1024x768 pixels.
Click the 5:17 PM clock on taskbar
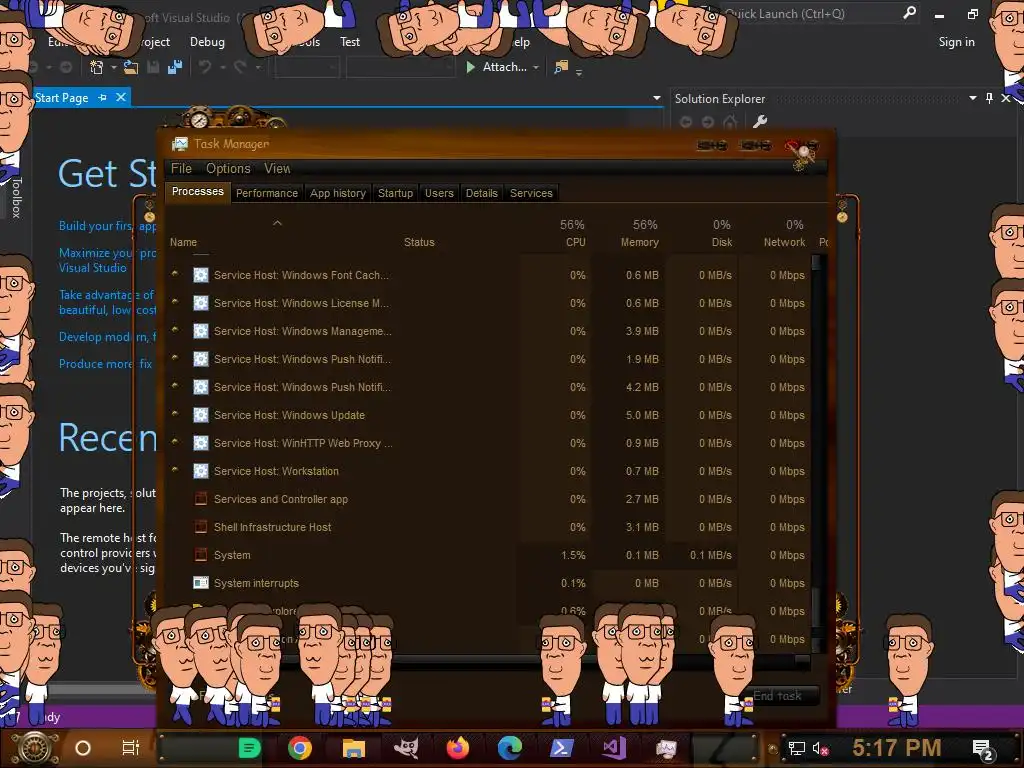tap(897, 748)
